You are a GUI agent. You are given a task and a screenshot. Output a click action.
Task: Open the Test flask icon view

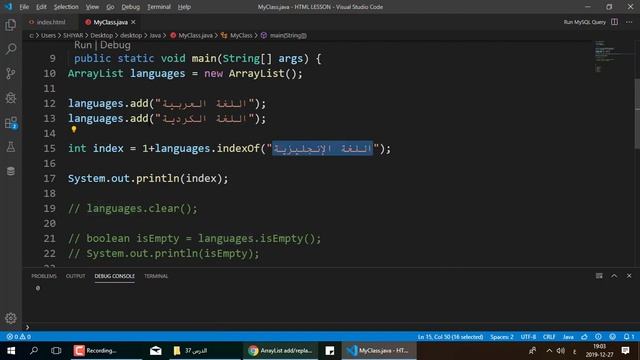[11, 147]
